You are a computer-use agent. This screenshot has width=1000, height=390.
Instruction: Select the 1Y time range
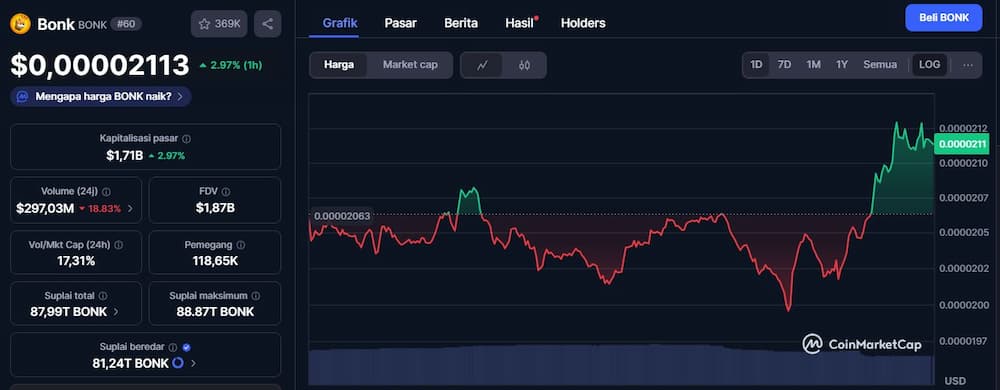(x=842, y=65)
